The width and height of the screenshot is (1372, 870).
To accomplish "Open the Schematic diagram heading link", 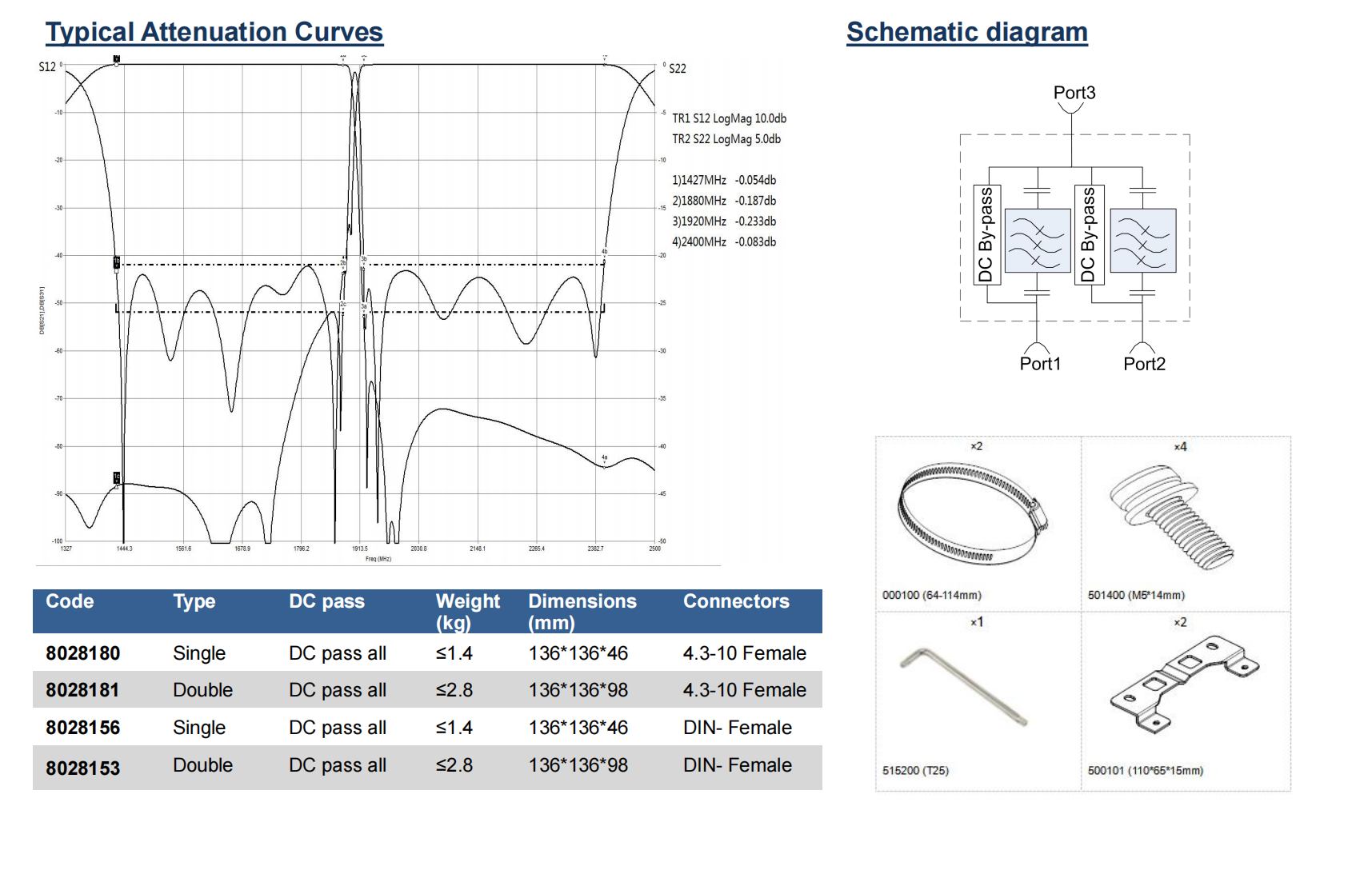I will (966, 32).
